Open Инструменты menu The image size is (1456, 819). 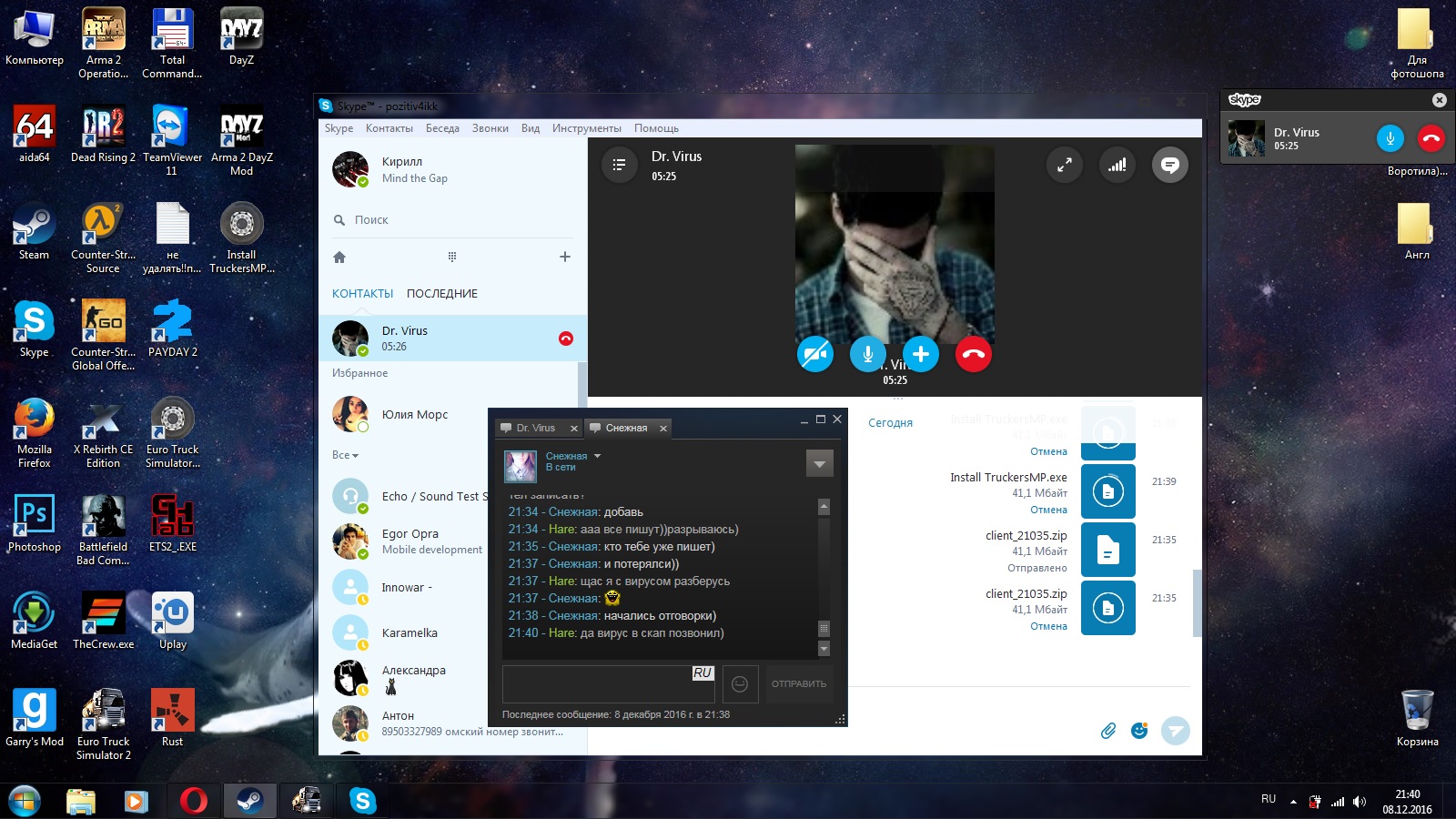click(x=587, y=128)
